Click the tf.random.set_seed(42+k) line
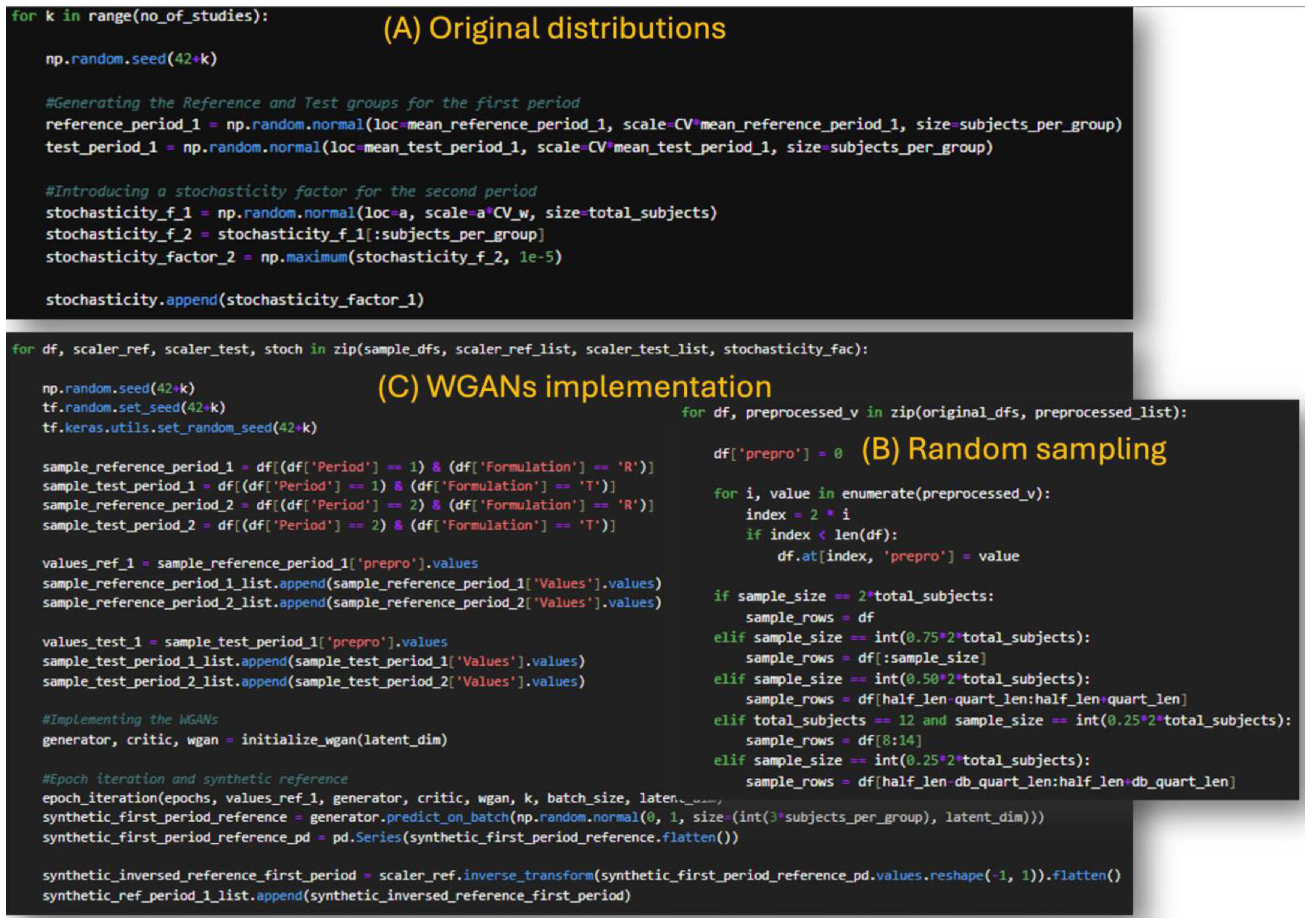This screenshot has height=924, width=1313. [134, 408]
